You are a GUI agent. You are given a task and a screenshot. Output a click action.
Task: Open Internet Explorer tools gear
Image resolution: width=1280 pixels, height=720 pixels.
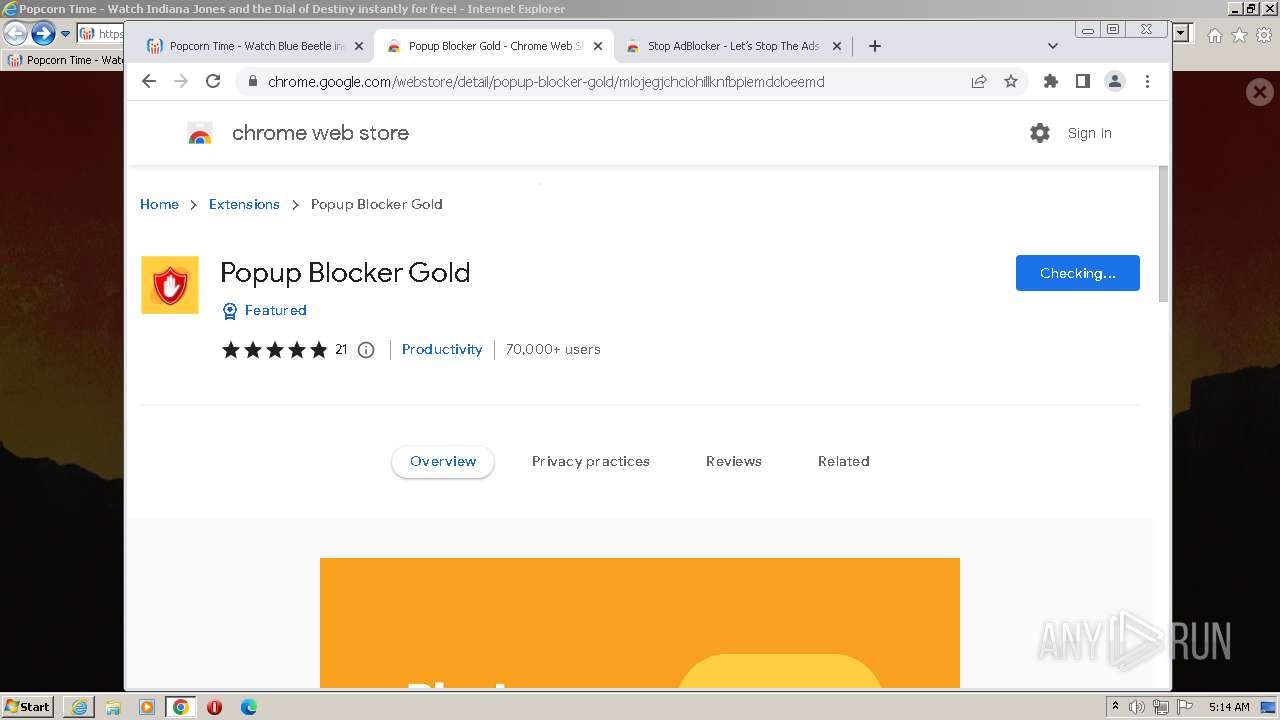tap(1264, 35)
